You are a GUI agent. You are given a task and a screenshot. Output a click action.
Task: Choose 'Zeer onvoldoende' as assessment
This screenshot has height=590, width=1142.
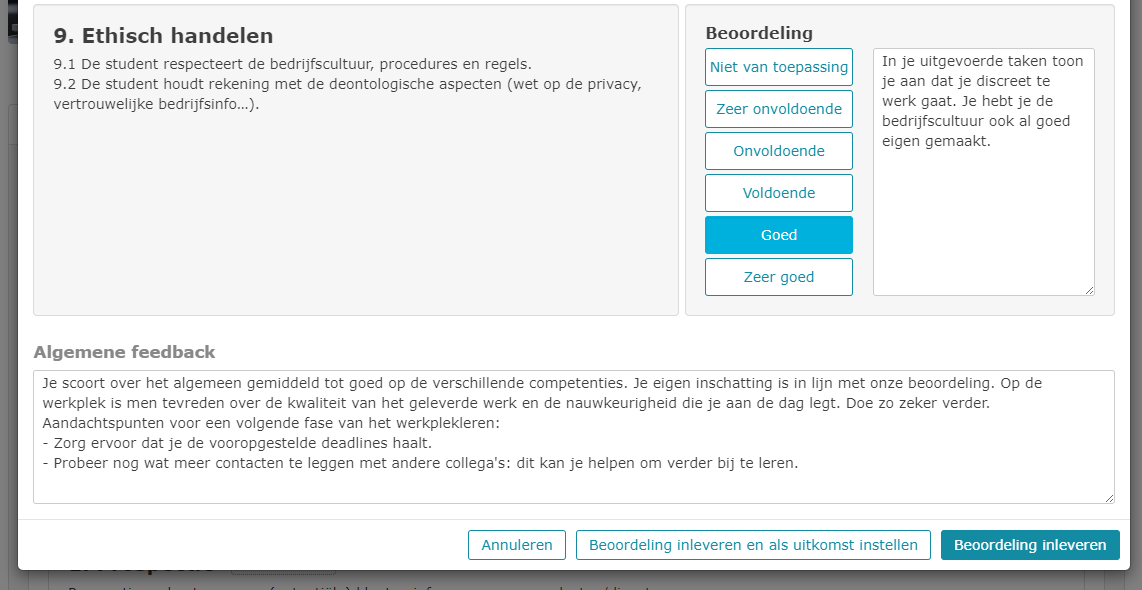(x=779, y=109)
